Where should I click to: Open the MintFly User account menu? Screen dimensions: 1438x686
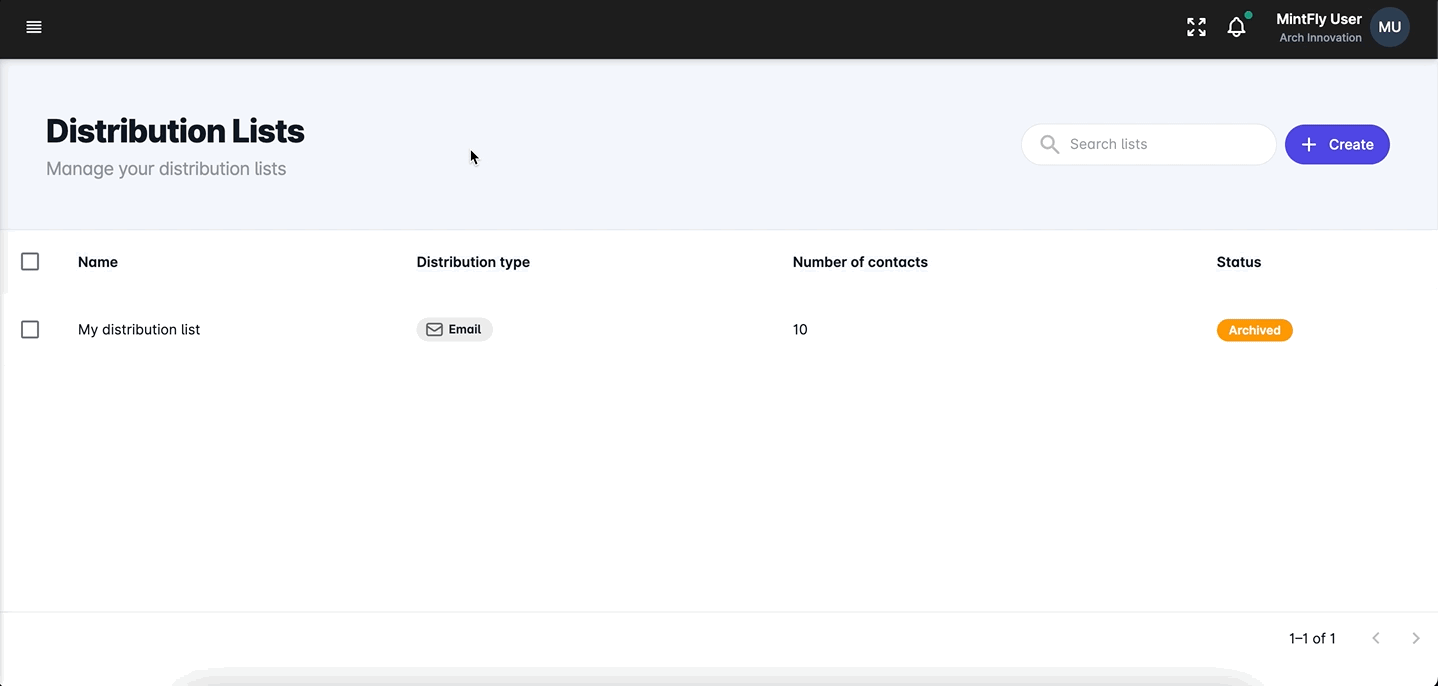(1318, 27)
